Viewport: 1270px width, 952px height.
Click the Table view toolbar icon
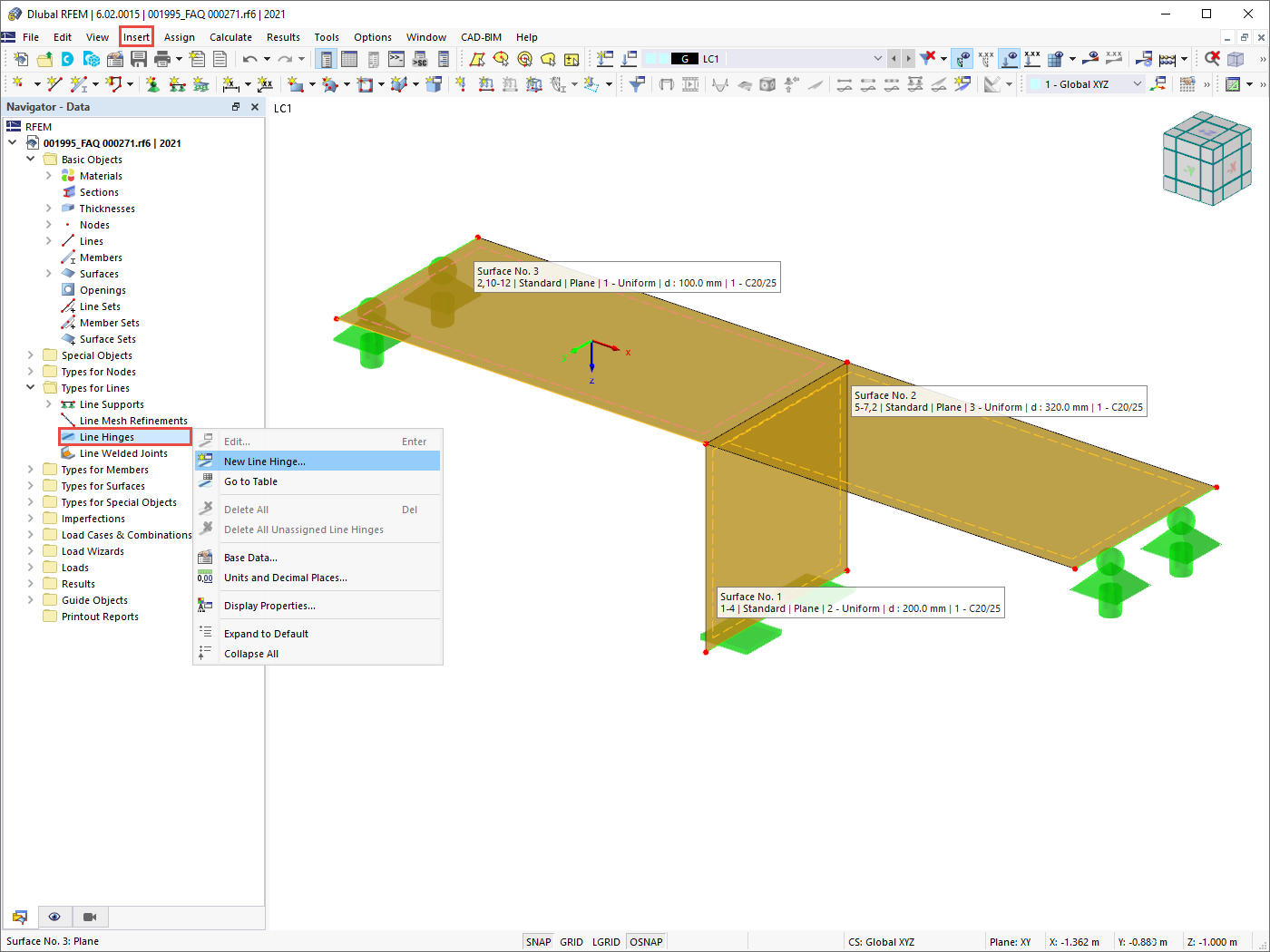[349, 59]
